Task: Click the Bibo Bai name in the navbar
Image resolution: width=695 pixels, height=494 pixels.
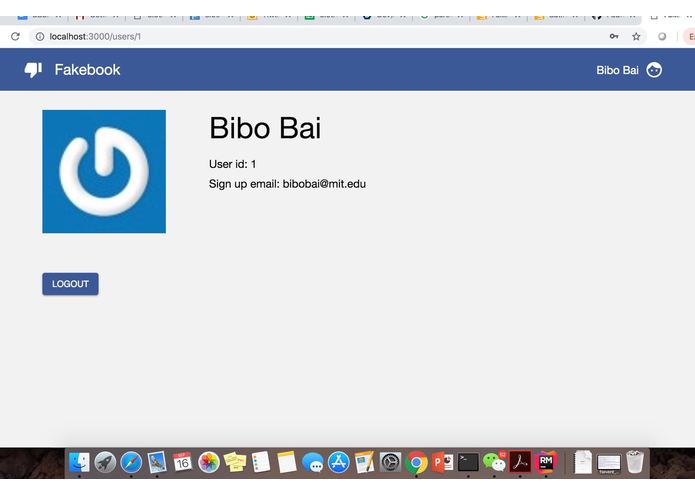Action: (x=617, y=70)
